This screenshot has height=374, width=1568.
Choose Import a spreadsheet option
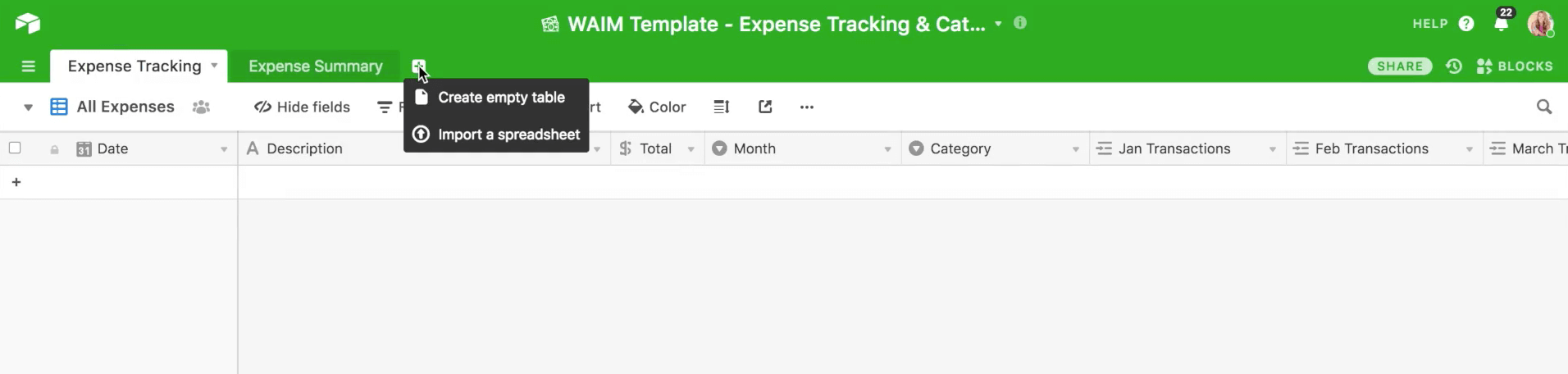(508, 135)
